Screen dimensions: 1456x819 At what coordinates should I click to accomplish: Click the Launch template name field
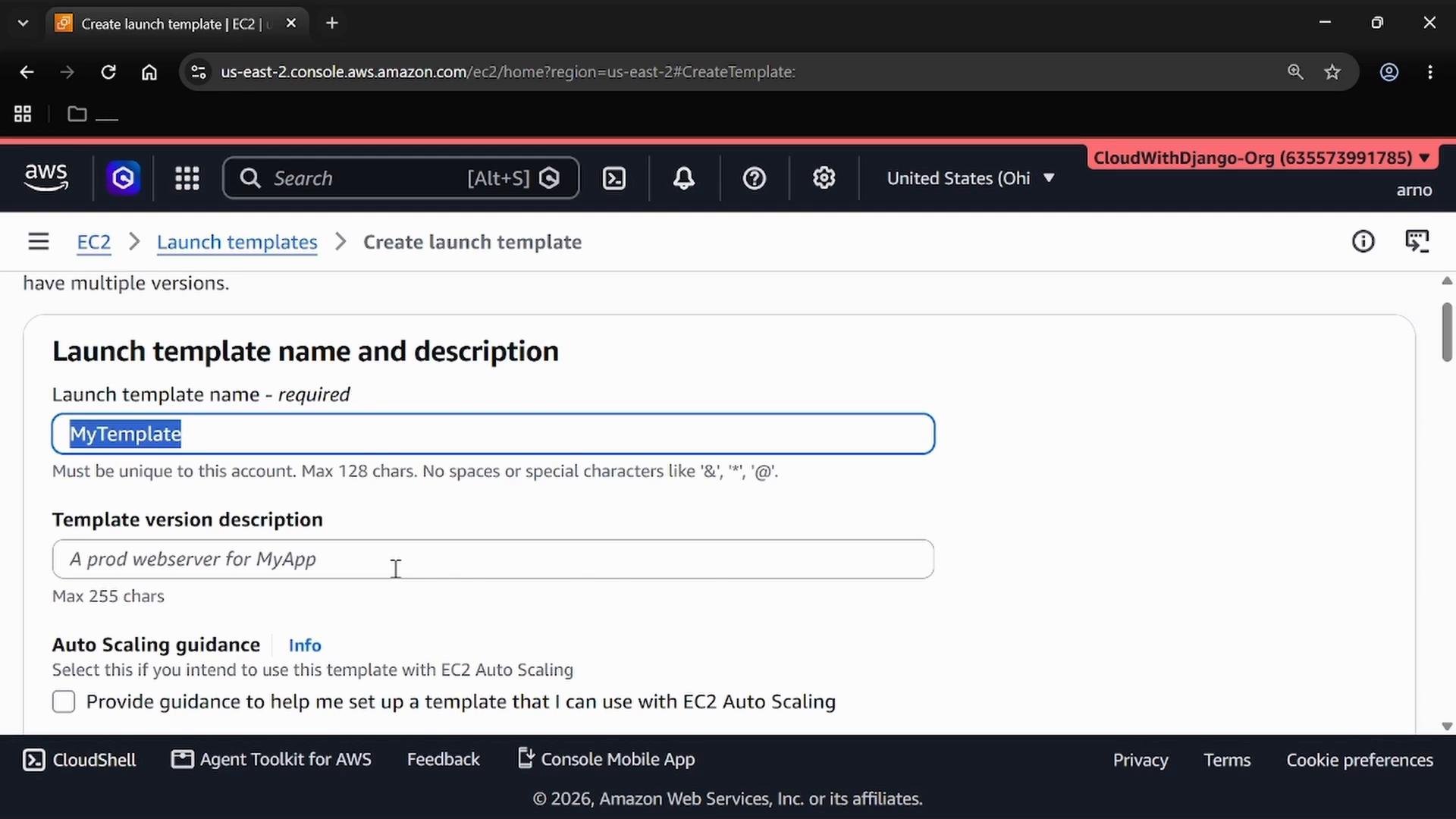(x=494, y=434)
